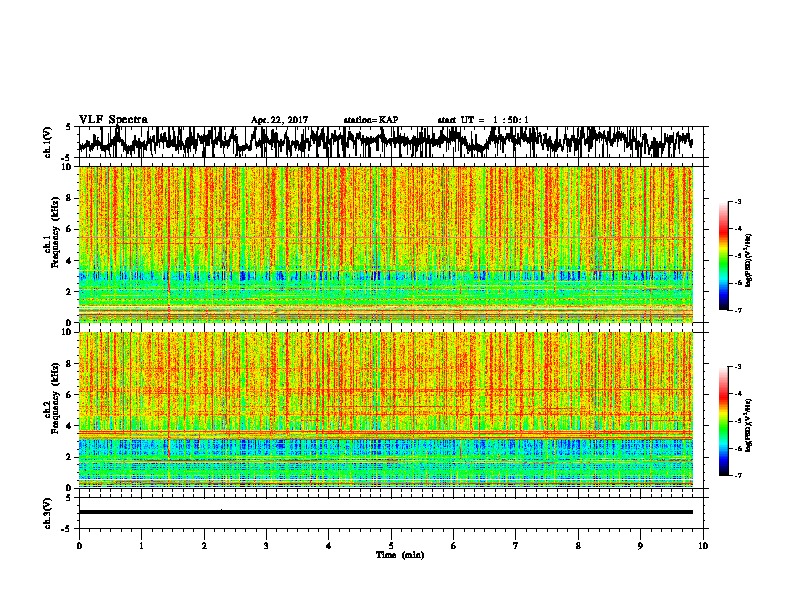Click the ch.1 frequency tick label "6"
This screenshot has width=792, height=612.
pyautogui.click(x=70, y=230)
